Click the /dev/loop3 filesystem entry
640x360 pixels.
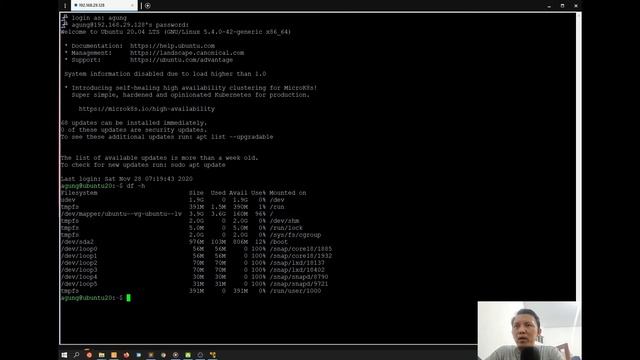tap(79, 270)
